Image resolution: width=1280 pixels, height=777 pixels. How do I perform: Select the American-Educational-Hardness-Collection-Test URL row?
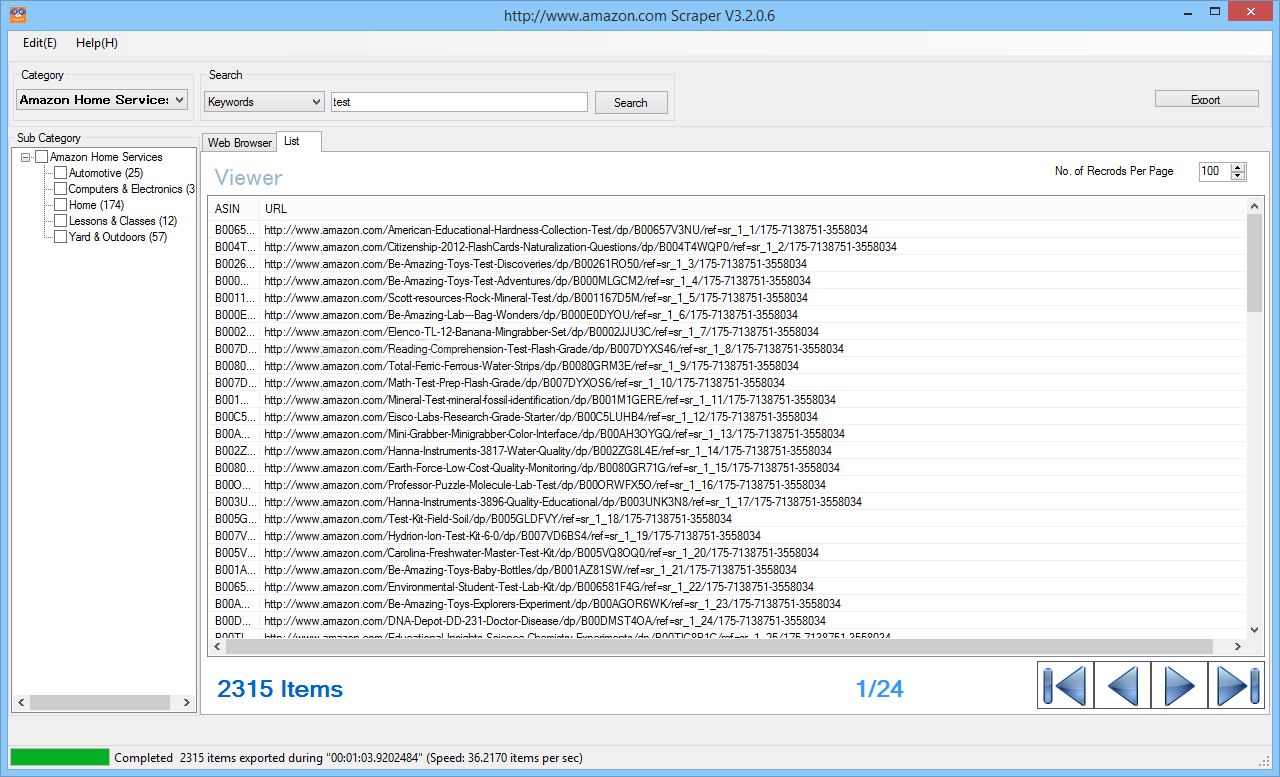click(729, 230)
